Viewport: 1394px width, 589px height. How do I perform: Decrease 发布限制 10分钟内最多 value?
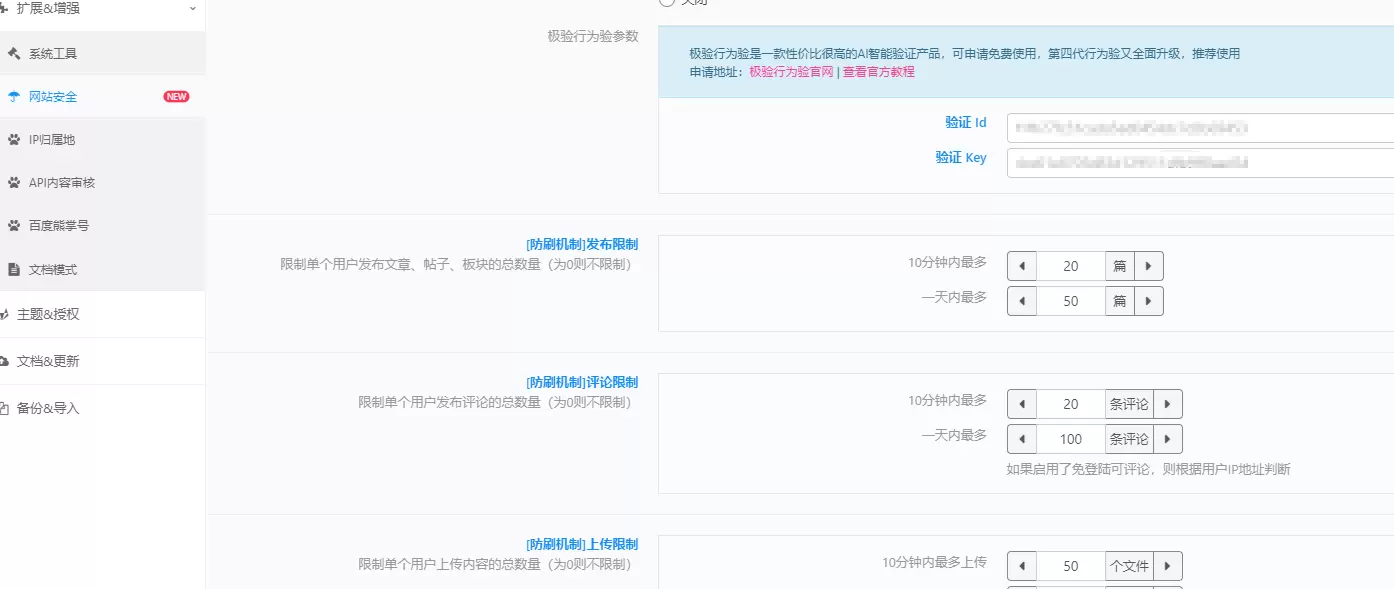tap(1022, 266)
